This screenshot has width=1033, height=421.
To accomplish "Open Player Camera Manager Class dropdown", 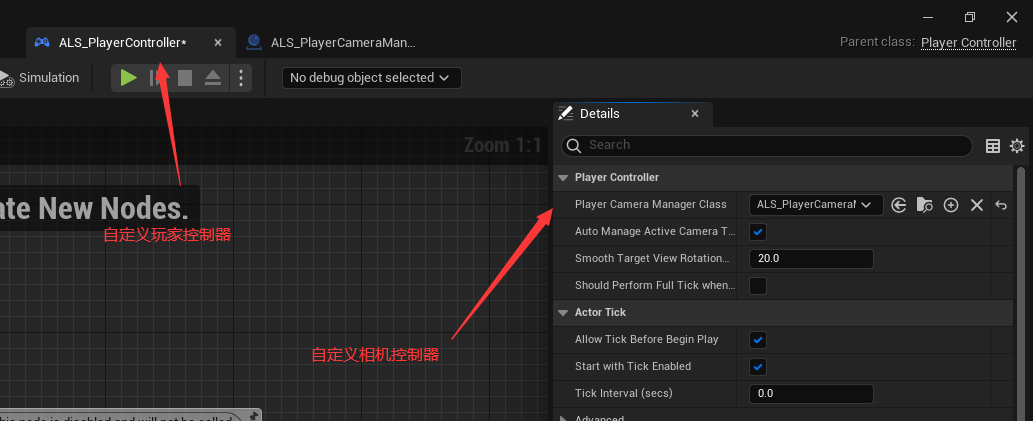I will [816, 205].
